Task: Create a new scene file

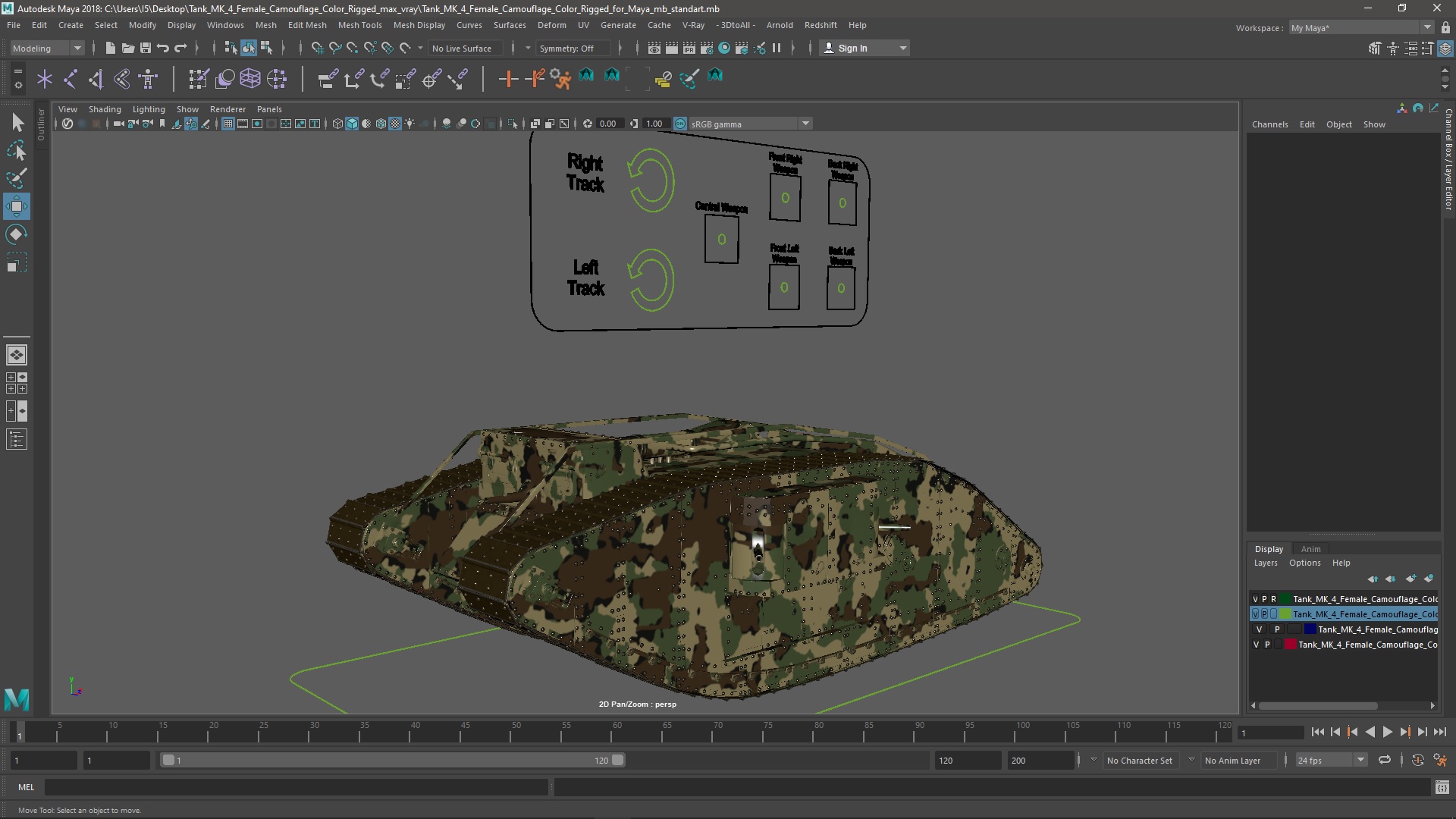Action: click(x=110, y=48)
